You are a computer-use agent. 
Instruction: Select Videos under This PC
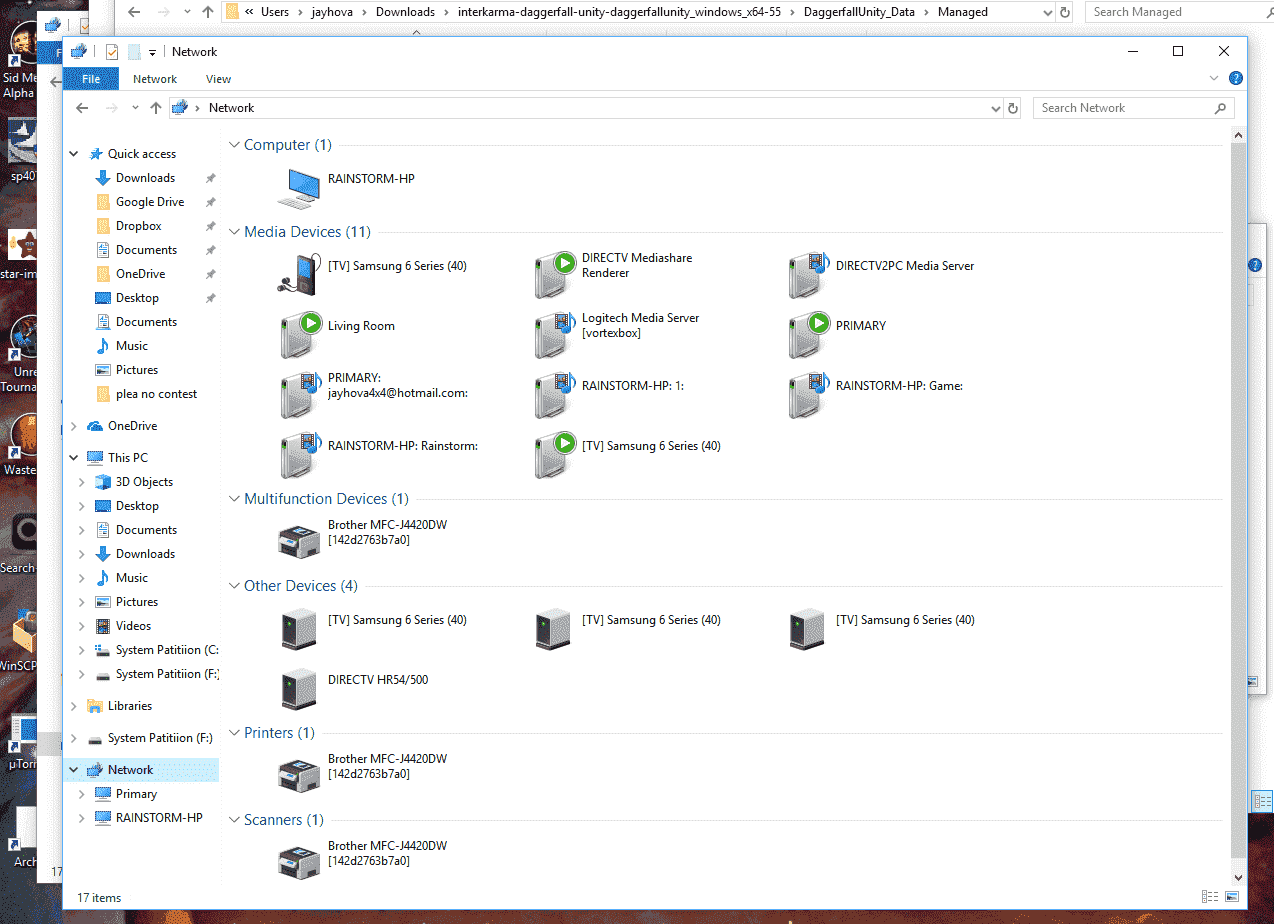point(133,626)
